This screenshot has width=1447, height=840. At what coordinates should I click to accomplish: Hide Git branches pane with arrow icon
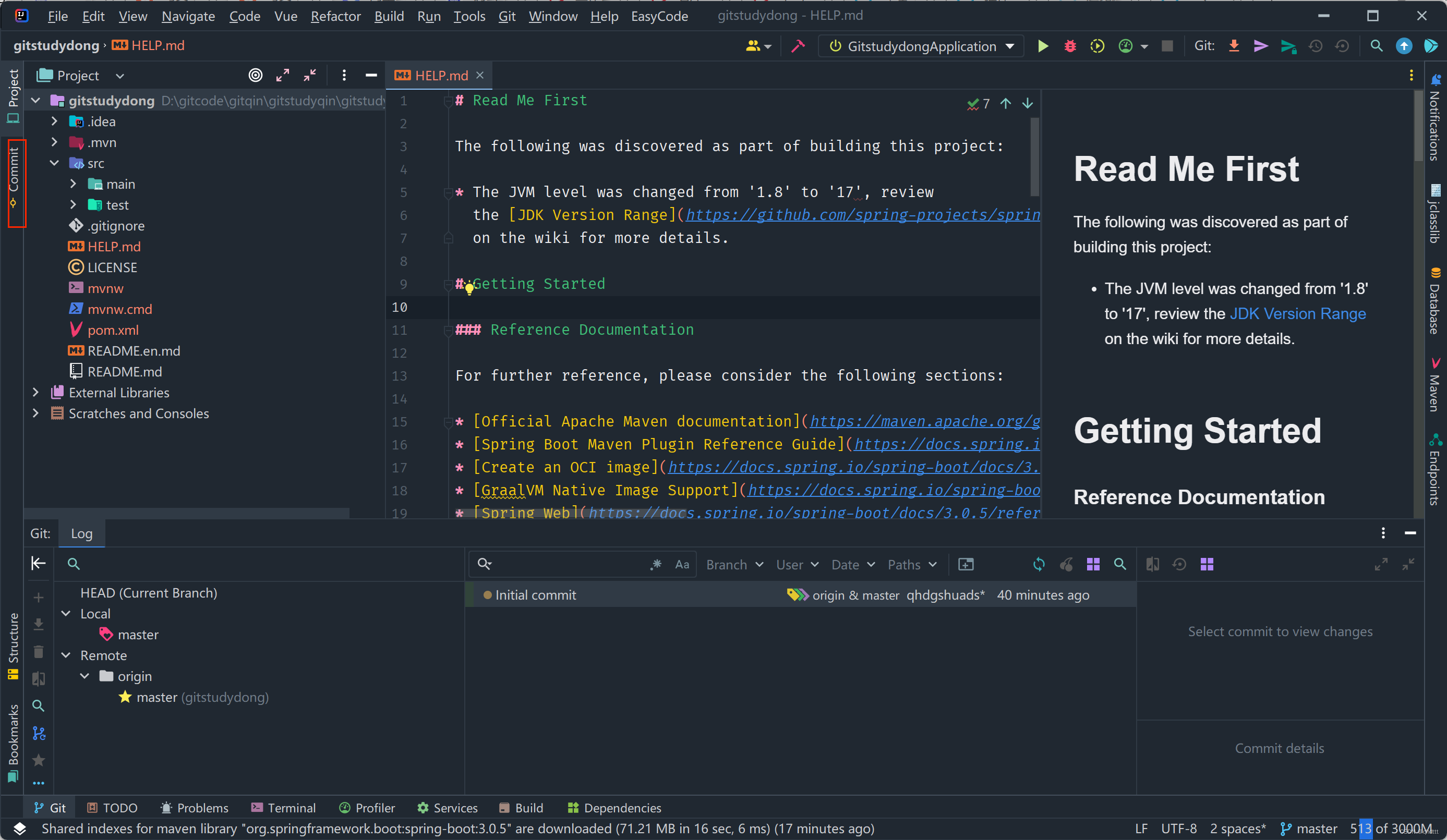[39, 563]
